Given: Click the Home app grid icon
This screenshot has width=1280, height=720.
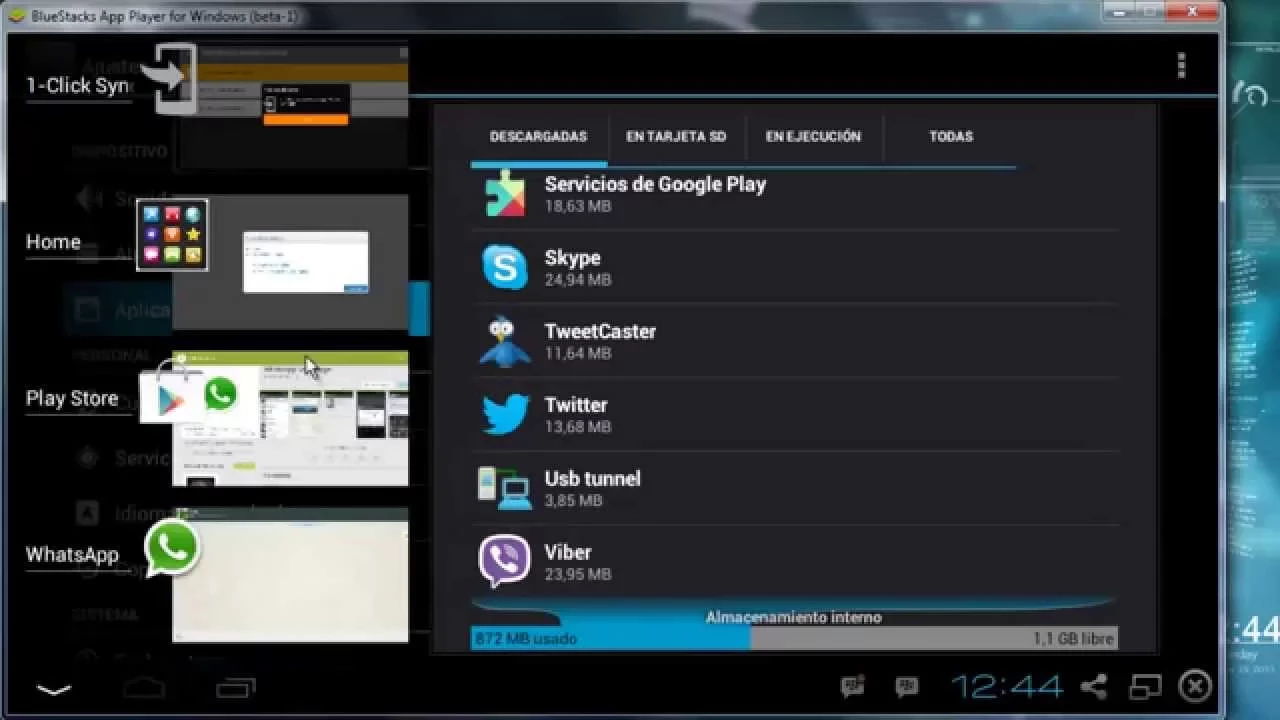Looking at the screenshot, I should coord(172,235).
